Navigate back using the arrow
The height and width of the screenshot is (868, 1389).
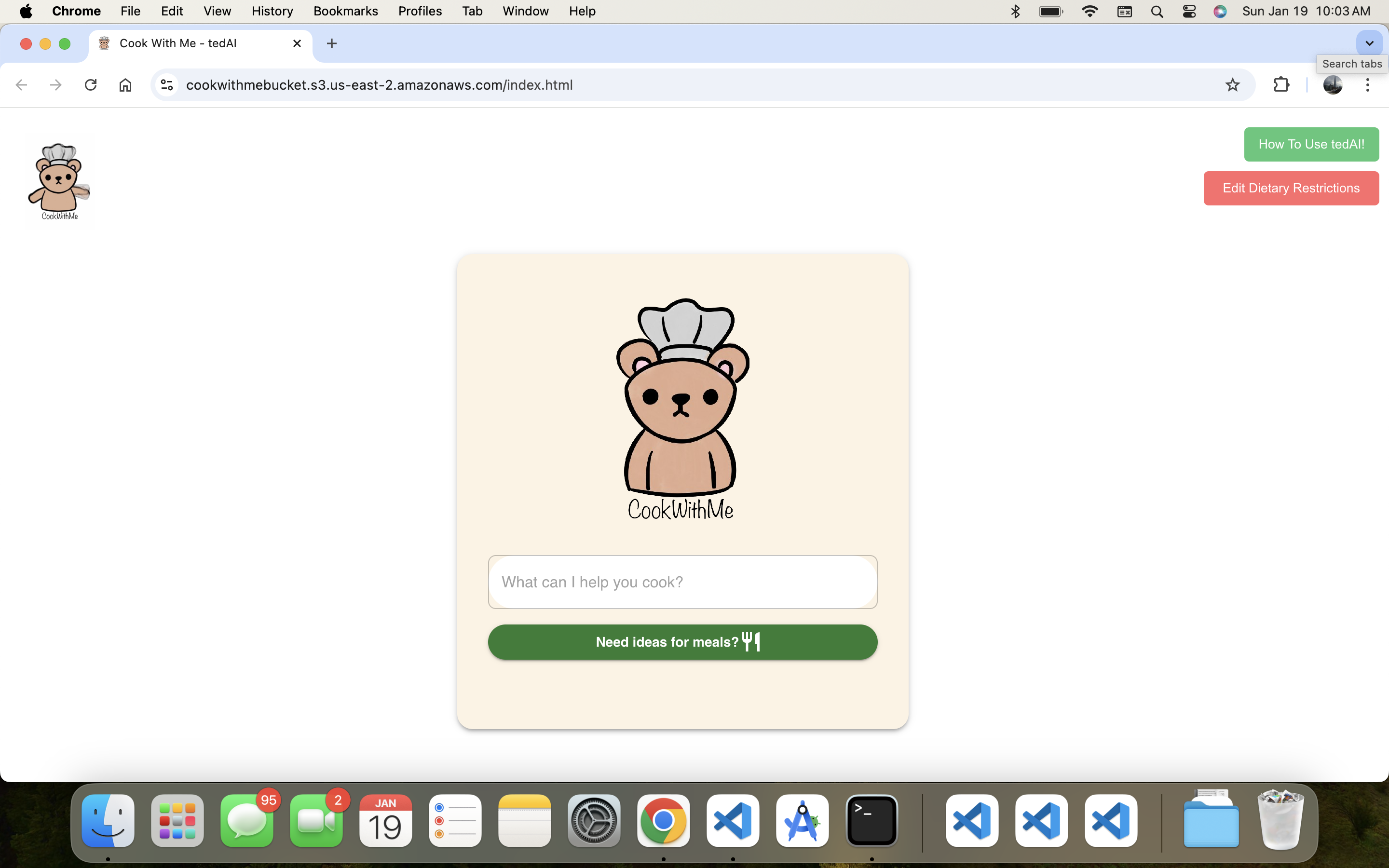pyautogui.click(x=21, y=84)
